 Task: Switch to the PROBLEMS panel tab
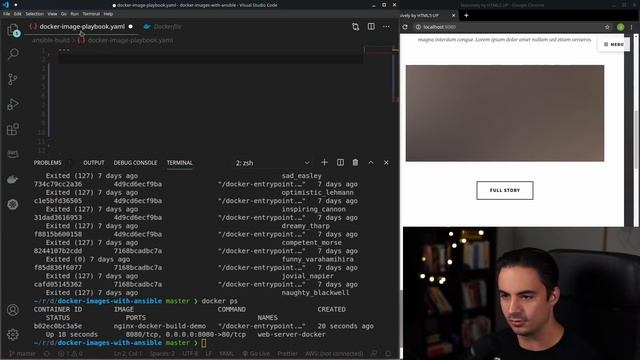coord(47,163)
